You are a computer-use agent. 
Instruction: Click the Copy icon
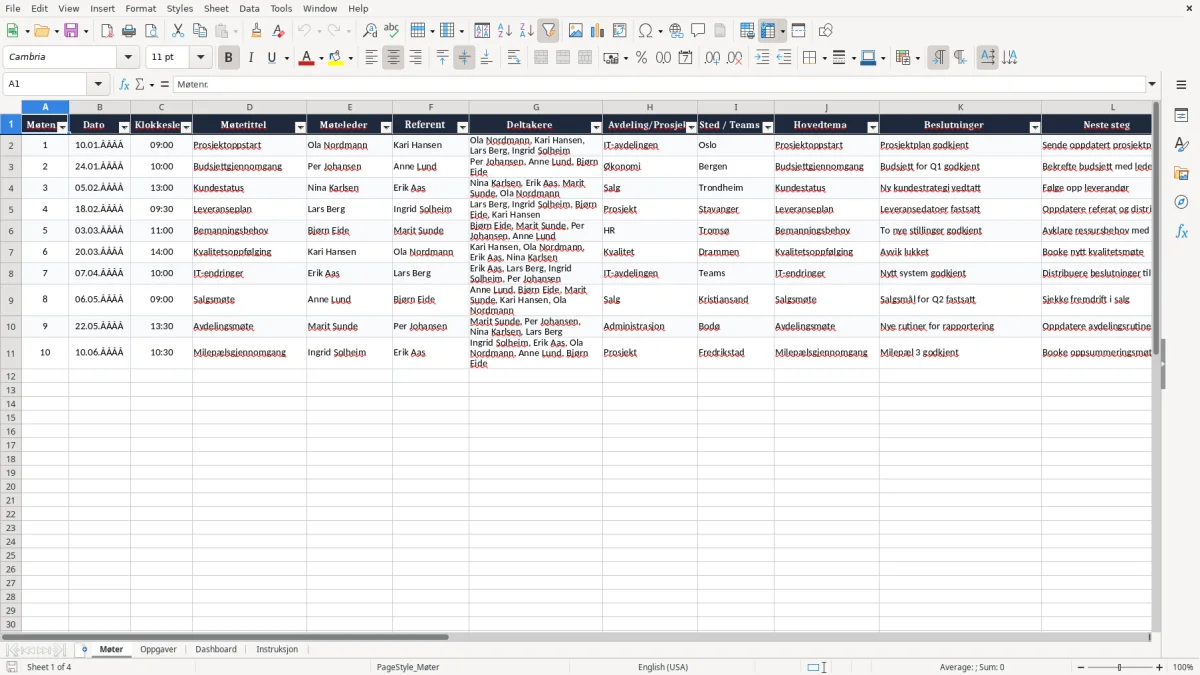coord(200,31)
